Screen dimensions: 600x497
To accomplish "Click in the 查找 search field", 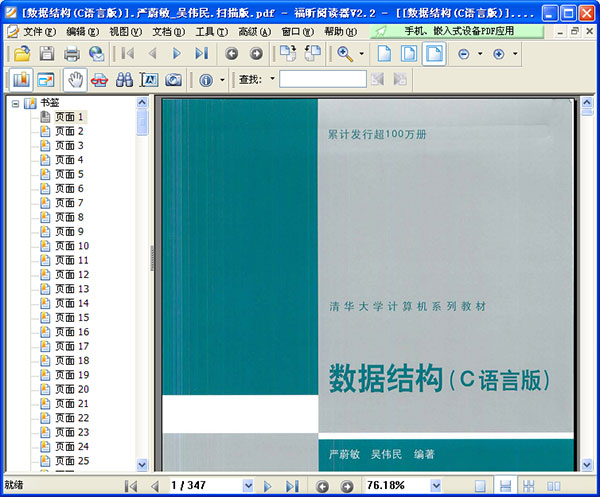I will click(323, 80).
